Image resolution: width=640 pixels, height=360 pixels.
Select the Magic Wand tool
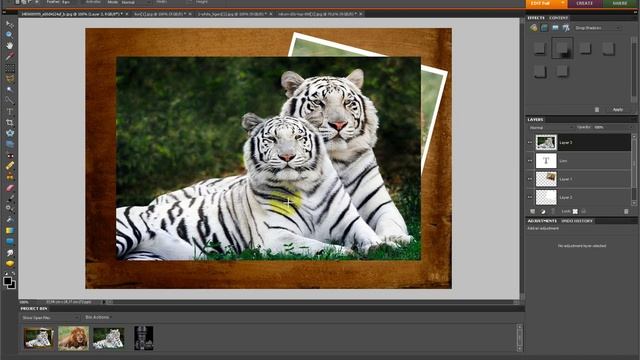point(9,89)
